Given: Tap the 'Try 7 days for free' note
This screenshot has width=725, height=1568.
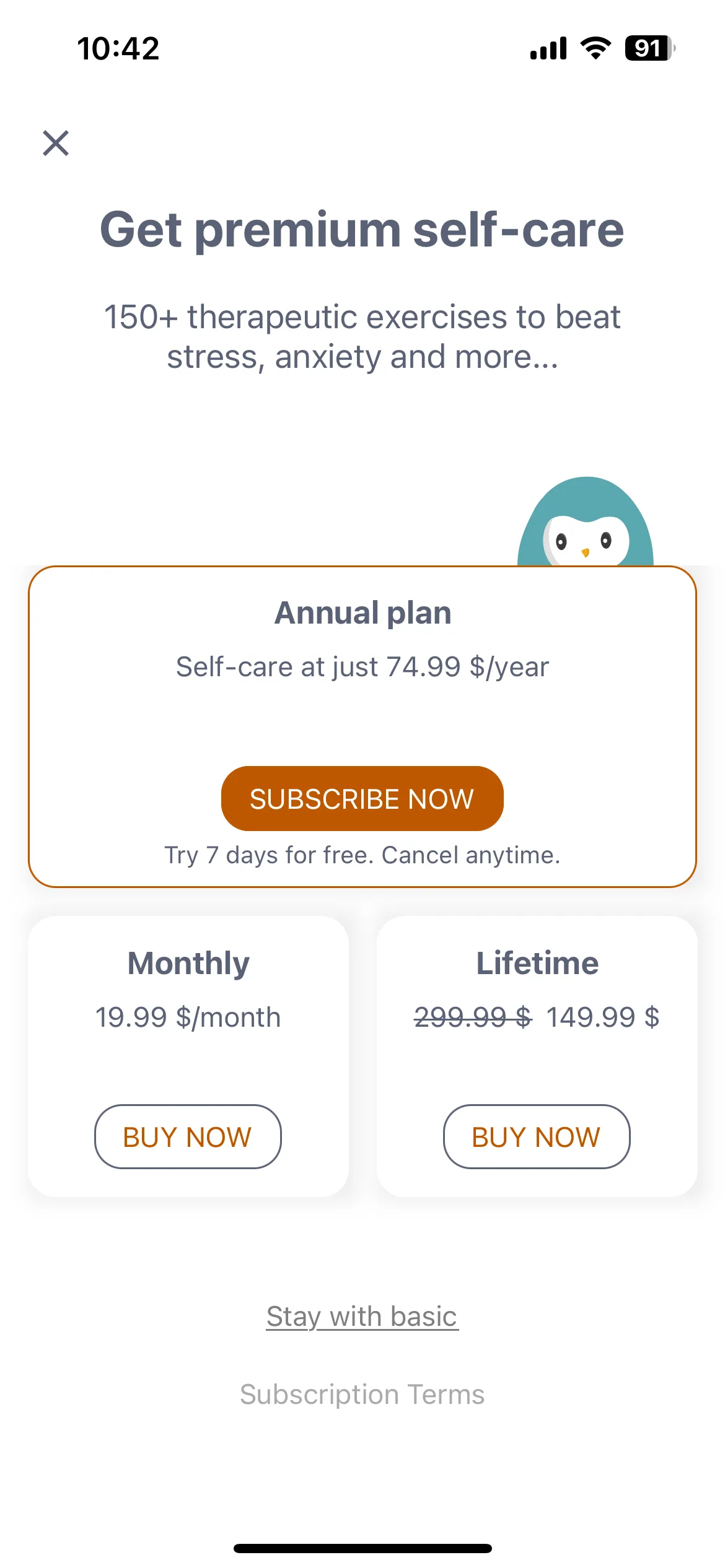Looking at the screenshot, I should coord(362,855).
